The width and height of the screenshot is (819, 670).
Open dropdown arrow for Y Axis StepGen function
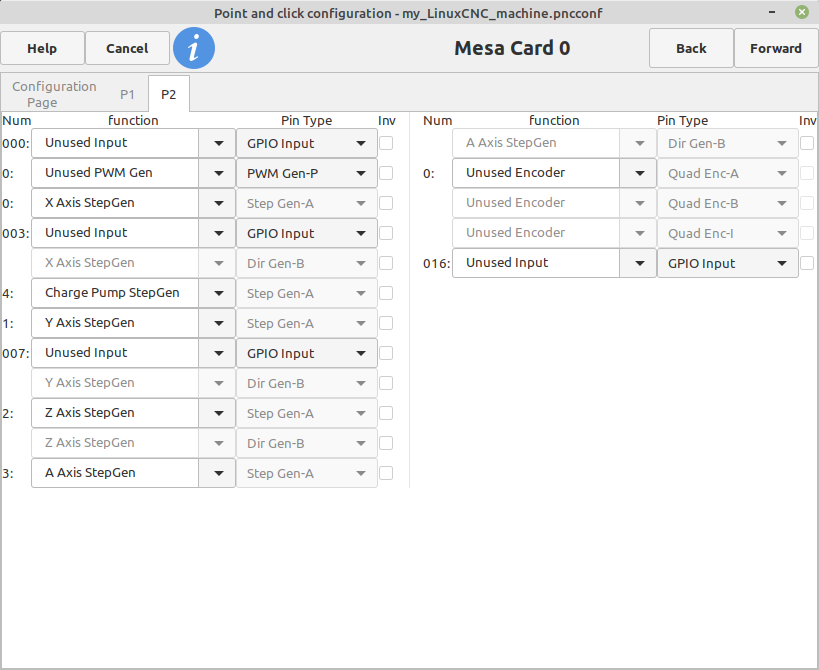pyautogui.click(x=219, y=323)
